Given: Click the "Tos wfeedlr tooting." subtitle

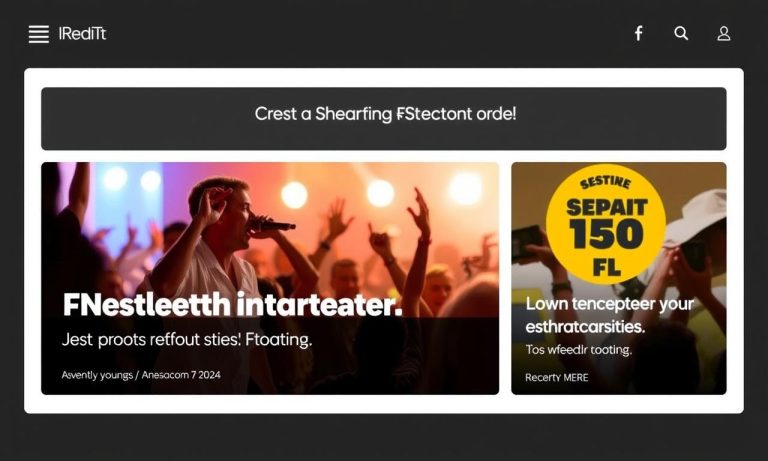Looking at the screenshot, I should [578, 350].
